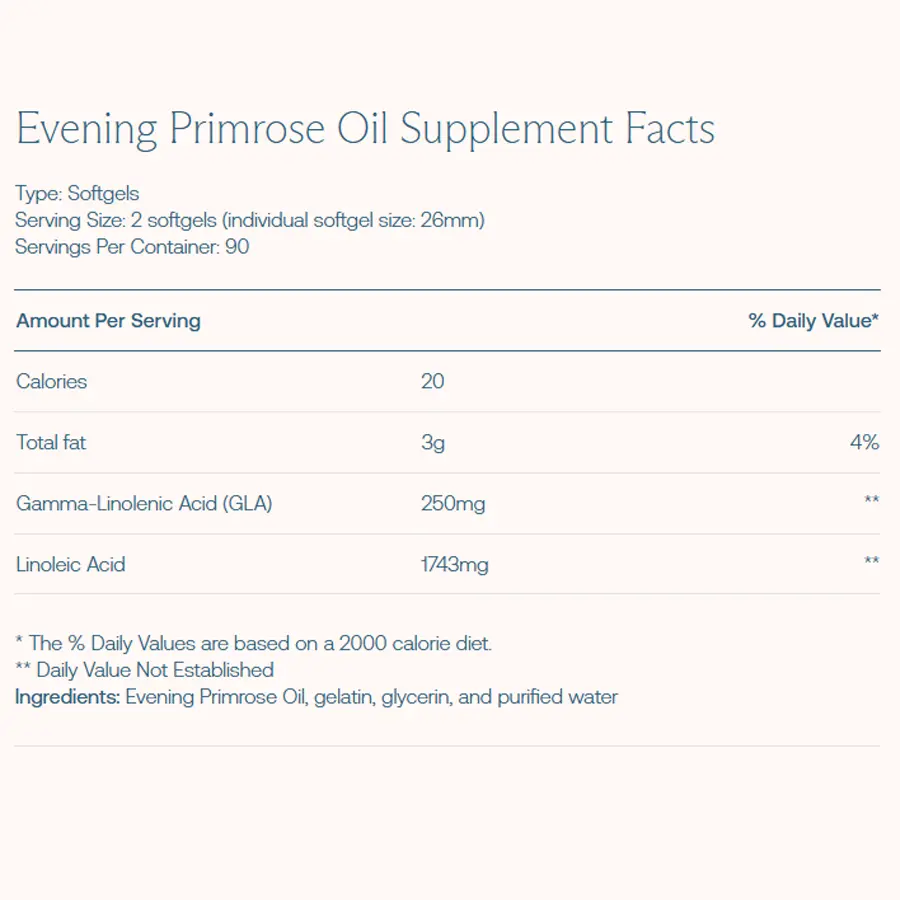
Task: Select the Serving Size 2 softgels text
Action: click(249, 220)
